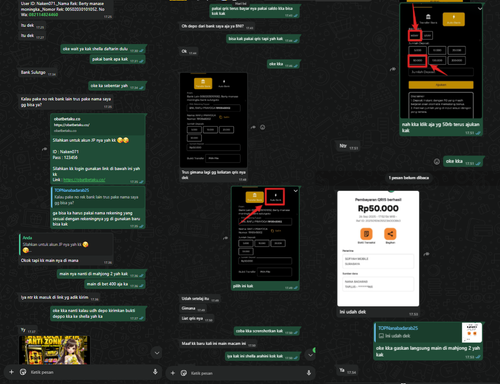Screen dimensions: 500x384
Task: Open the ANTI ZONK game banner image
Action: point(54,350)
